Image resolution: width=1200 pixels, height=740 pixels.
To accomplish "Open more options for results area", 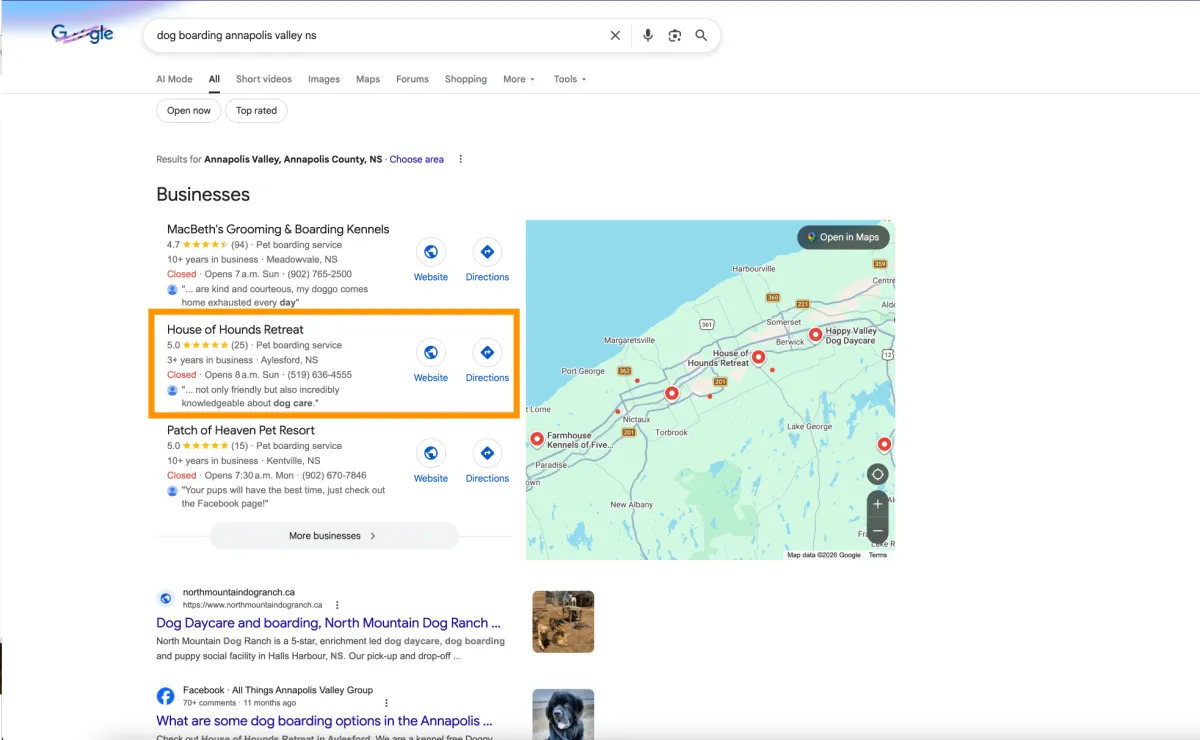I will click(460, 159).
